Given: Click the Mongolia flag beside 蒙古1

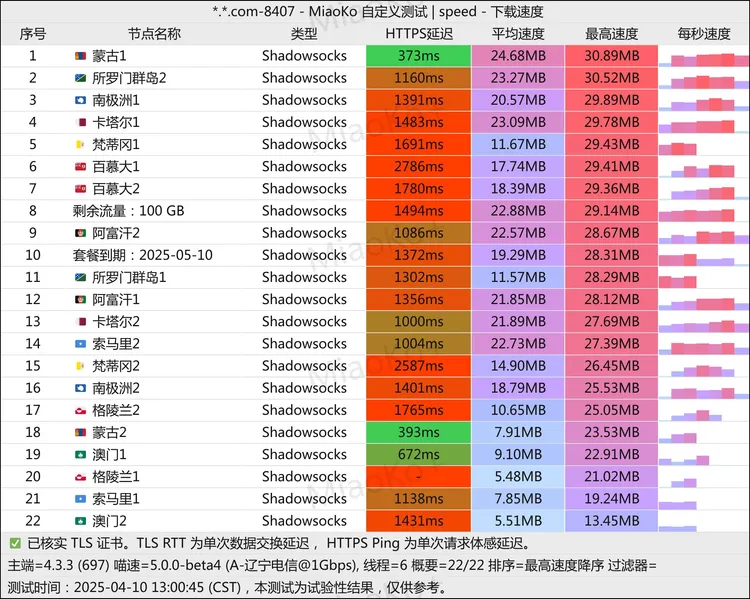Looking at the screenshot, I should click(x=81, y=56).
